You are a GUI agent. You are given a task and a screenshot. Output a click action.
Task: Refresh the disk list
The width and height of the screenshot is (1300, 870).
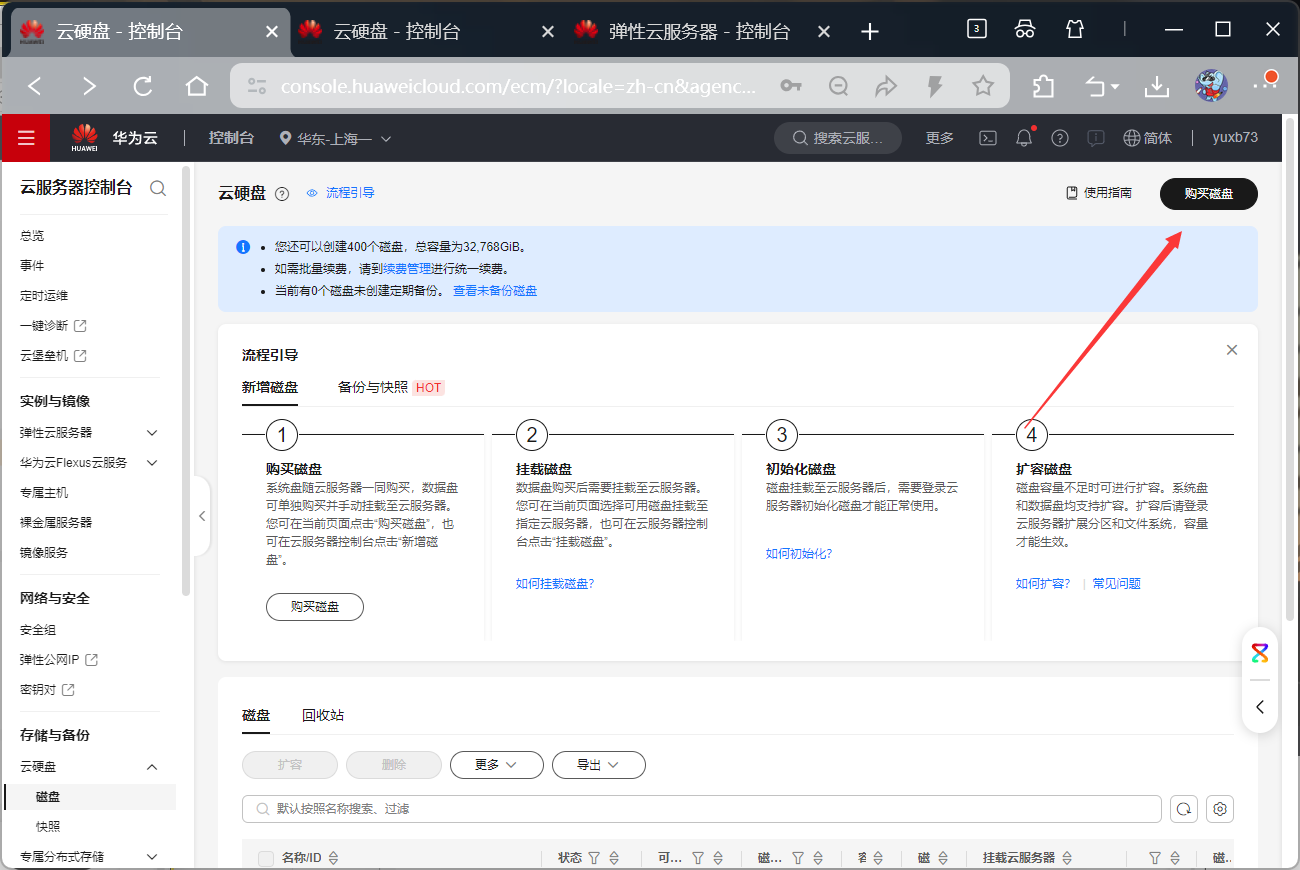pos(1184,809)
